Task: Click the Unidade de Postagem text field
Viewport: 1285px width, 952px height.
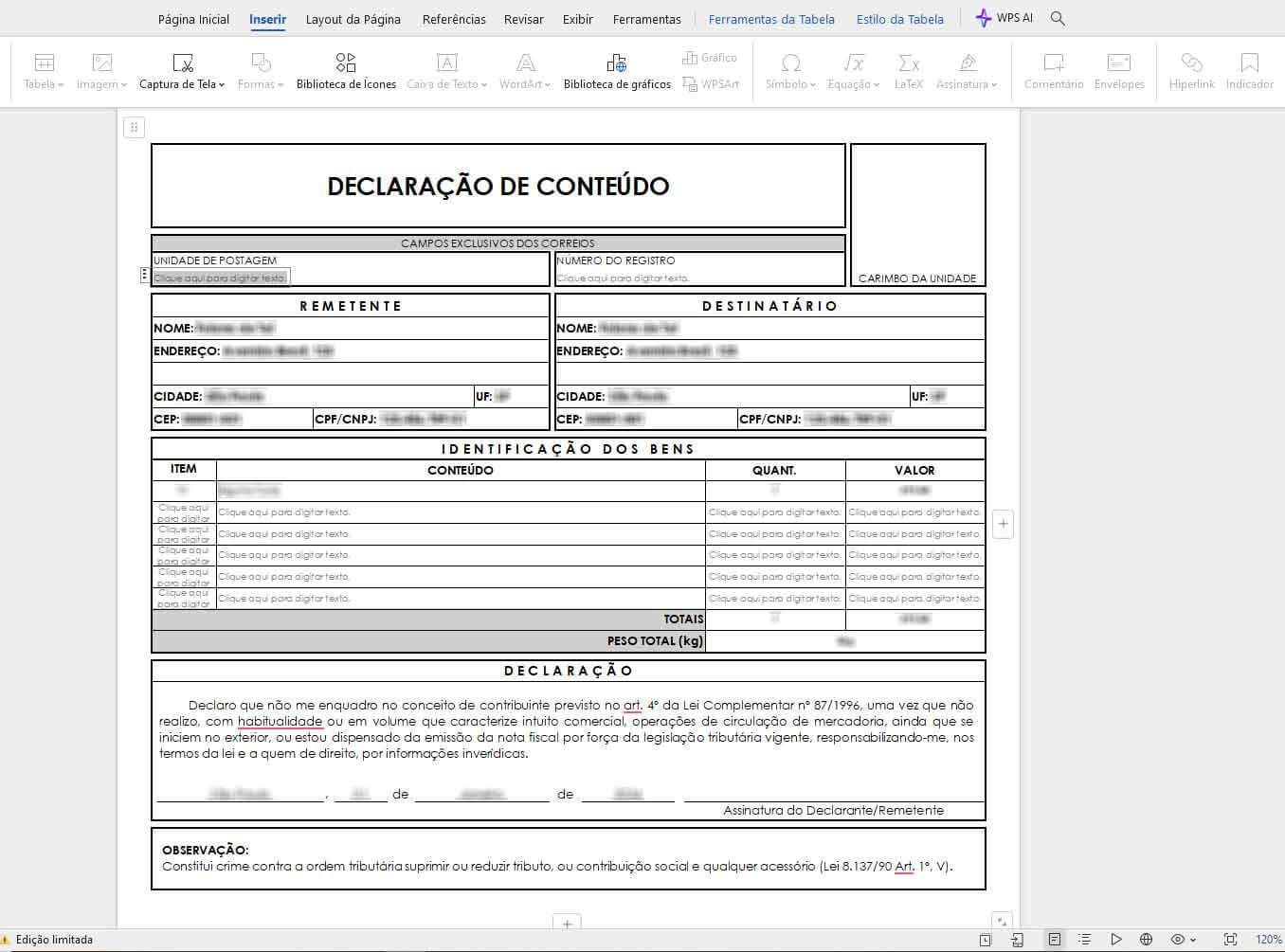Action: click(221, 278)
